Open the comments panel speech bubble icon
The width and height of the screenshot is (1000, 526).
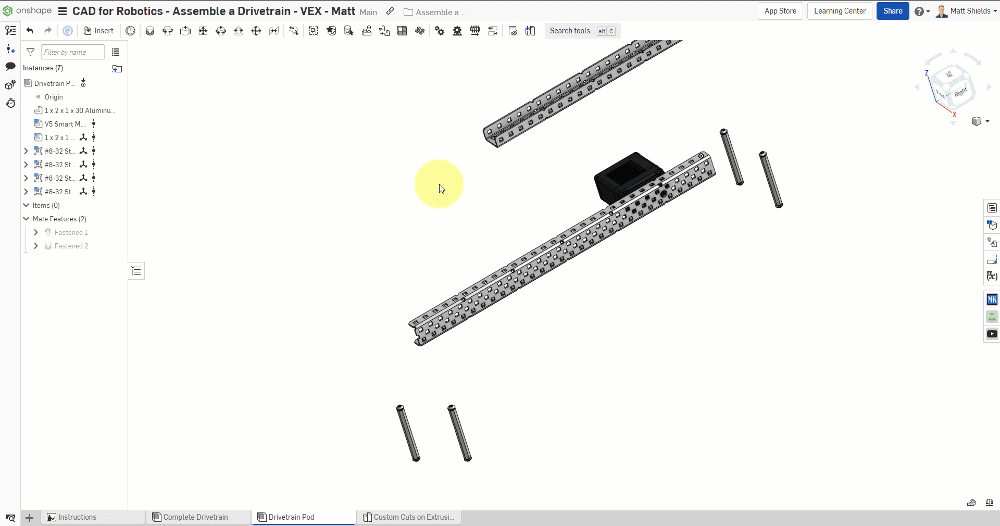[x=10, y=66]
